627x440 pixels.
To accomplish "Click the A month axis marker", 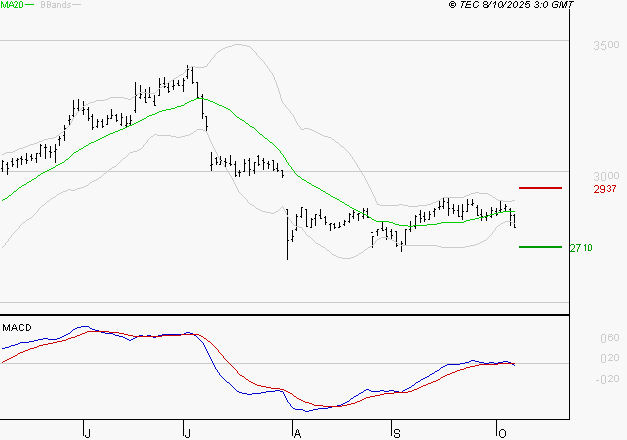I will coord(297,434).
